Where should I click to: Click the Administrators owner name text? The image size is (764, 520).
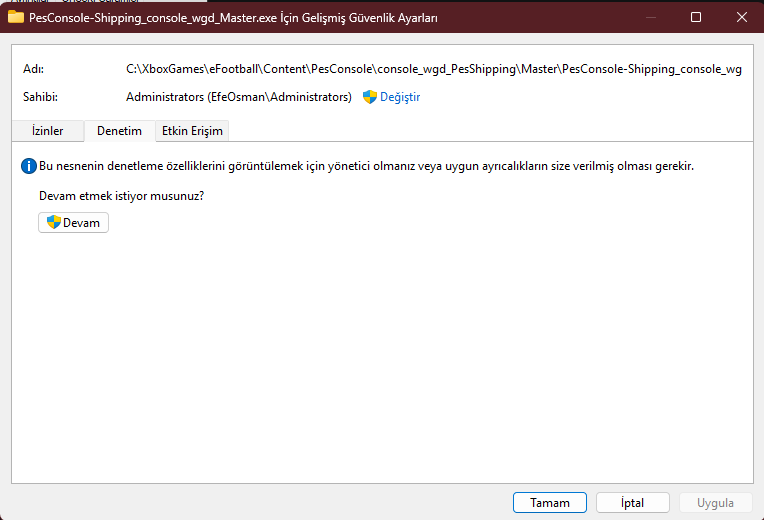(x=239, y=97)
